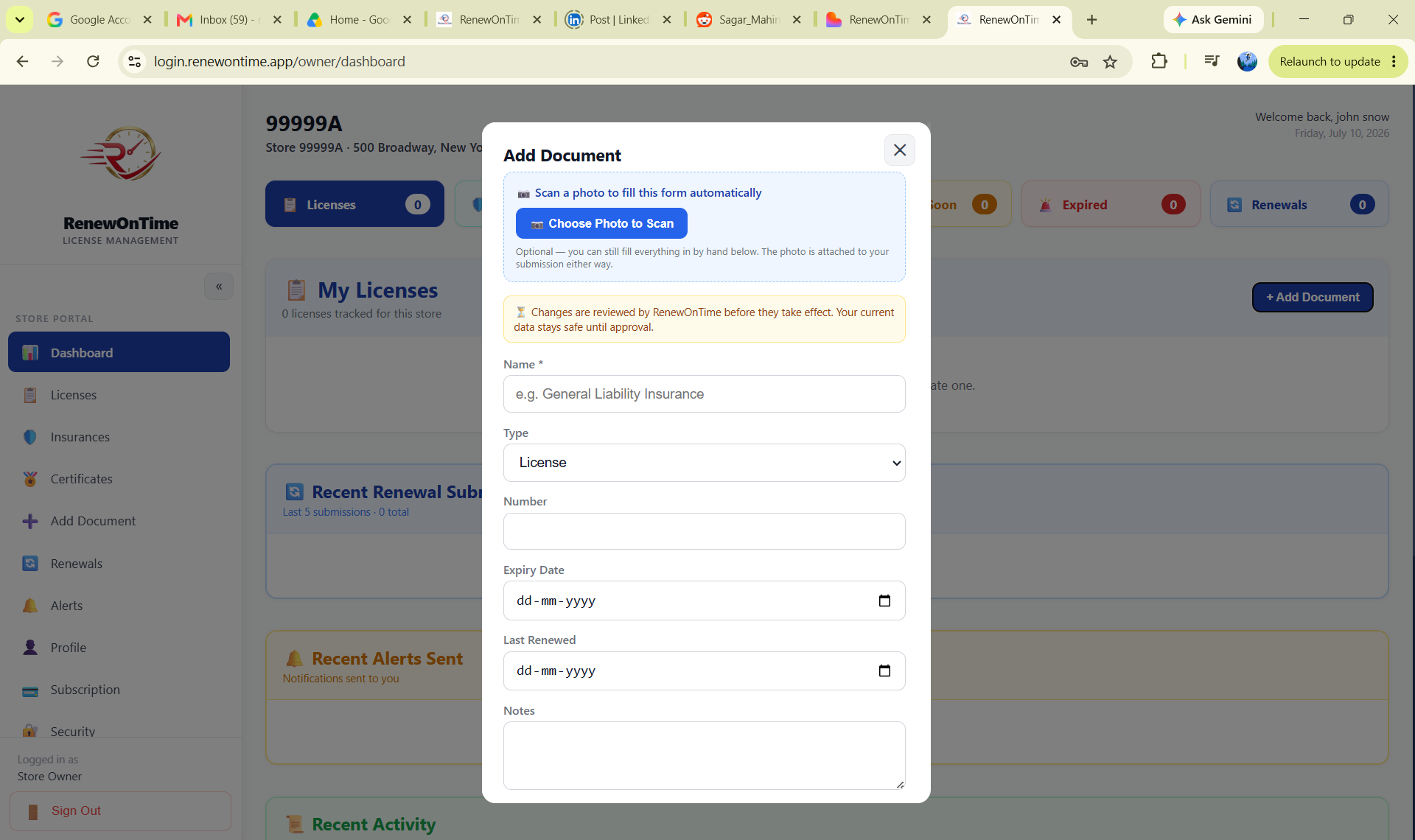Open the media control icon in toolbar

1212,61
